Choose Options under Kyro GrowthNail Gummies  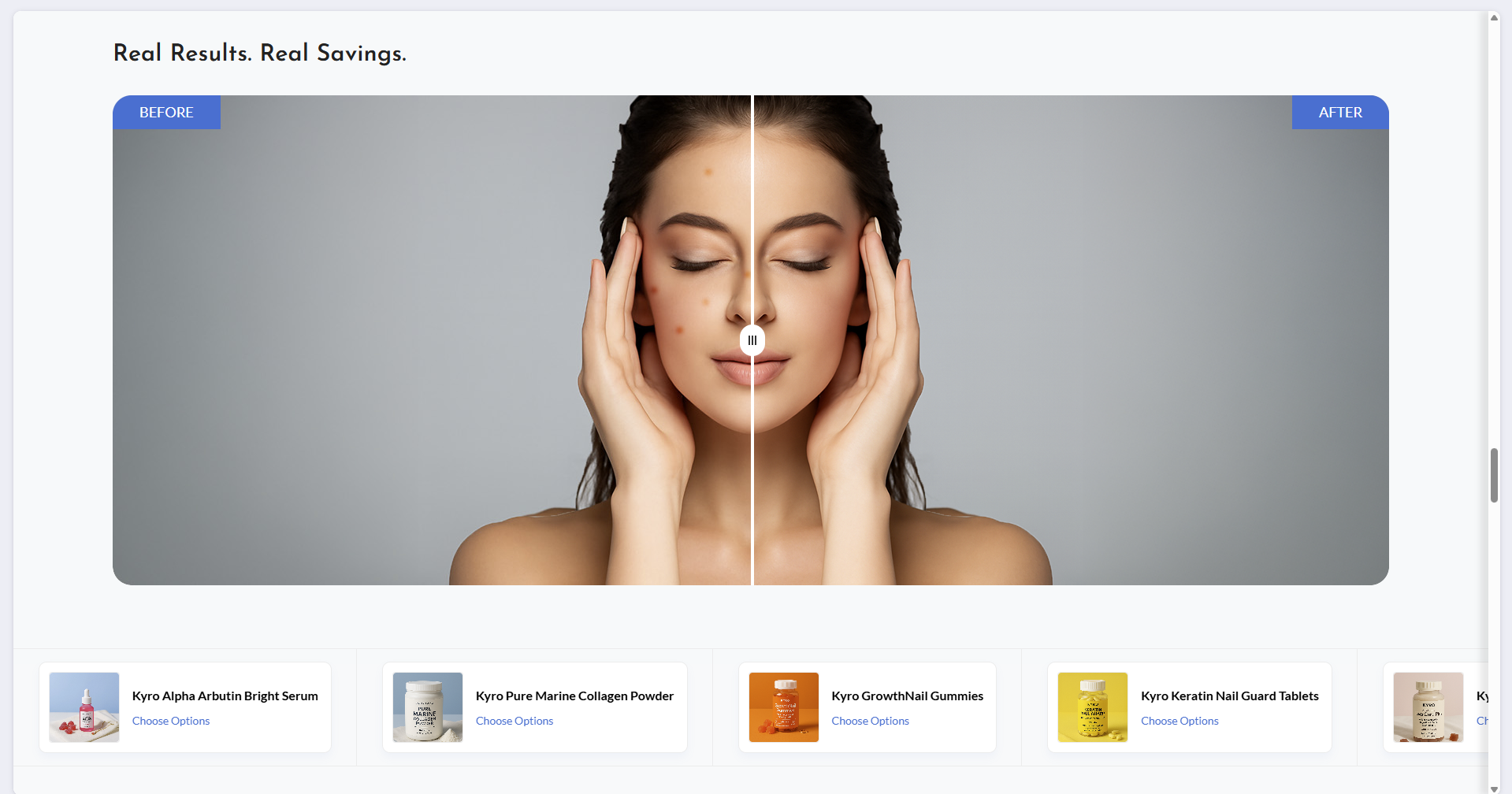(x=870, y=721)
